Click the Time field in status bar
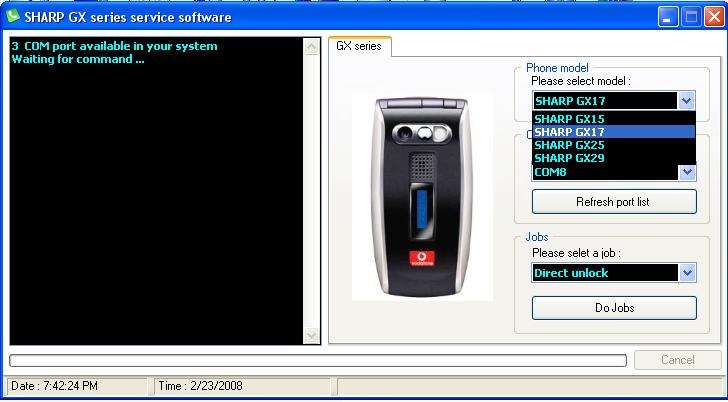The height and width of the screenshot is (402, 728). [x=241, y=386]
